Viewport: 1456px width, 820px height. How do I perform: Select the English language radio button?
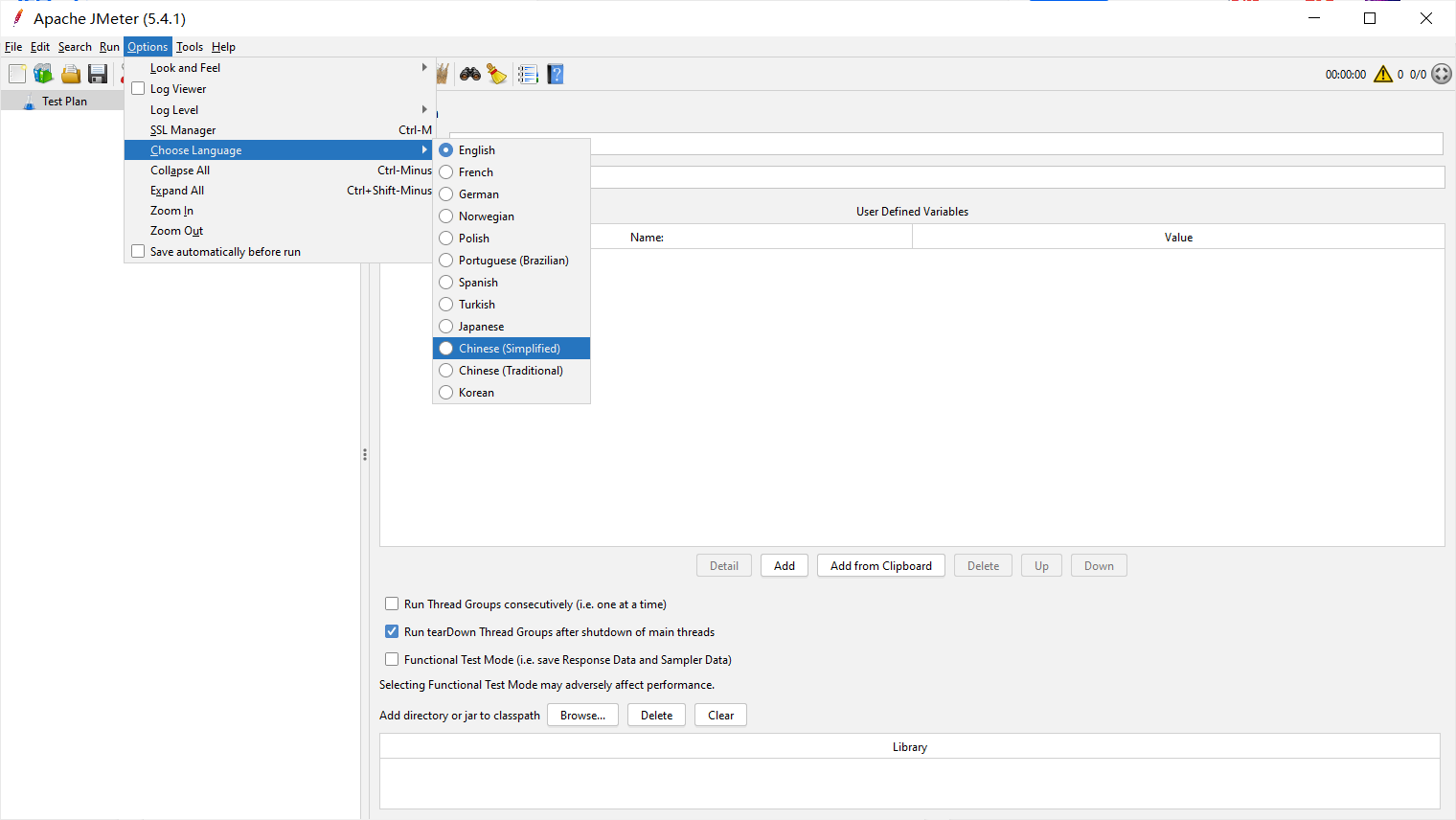click(446, 150)
